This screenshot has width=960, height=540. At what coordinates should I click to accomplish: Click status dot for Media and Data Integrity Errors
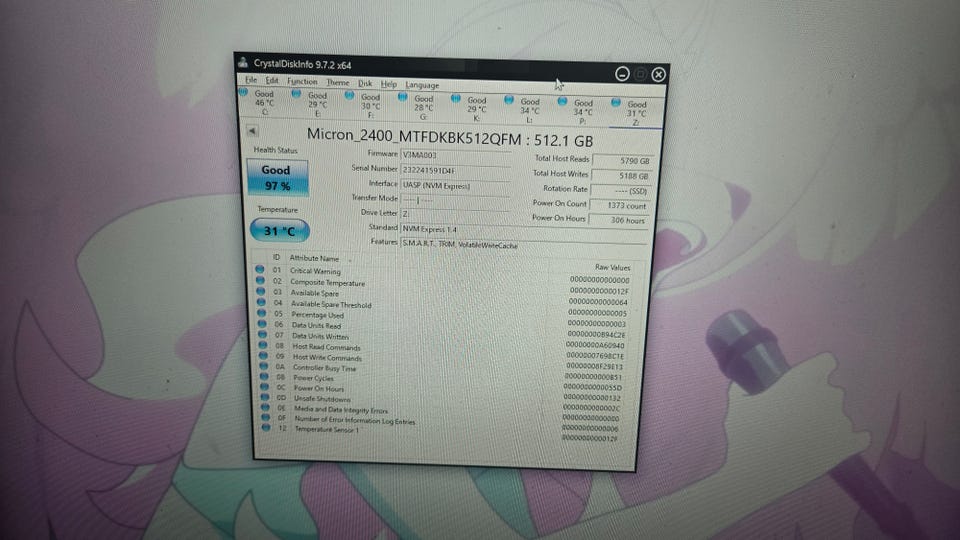(265, 407)
